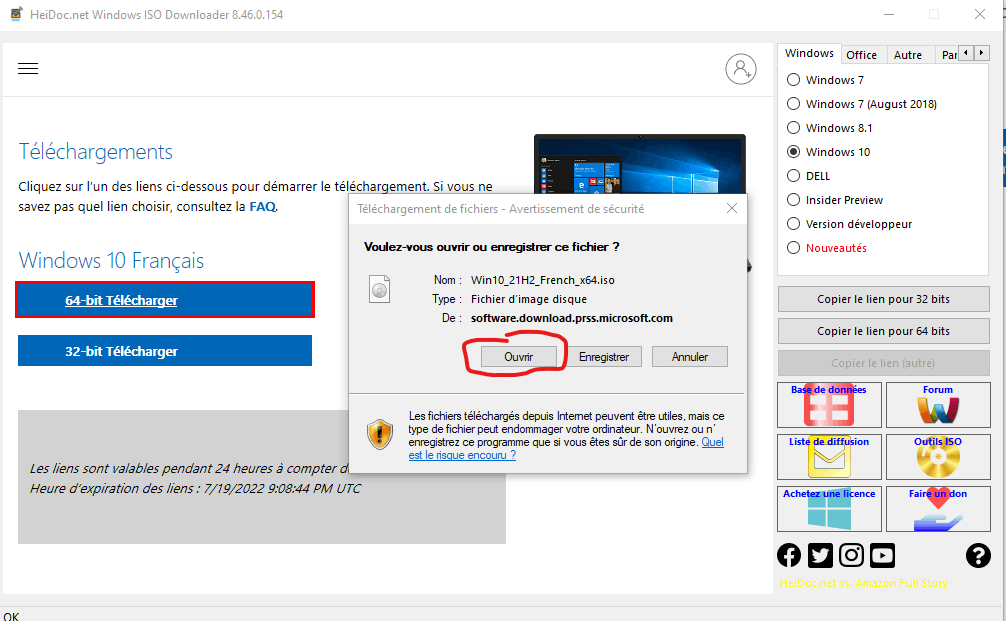
Task: Click the Annuler button
Action: coord(690,357)
